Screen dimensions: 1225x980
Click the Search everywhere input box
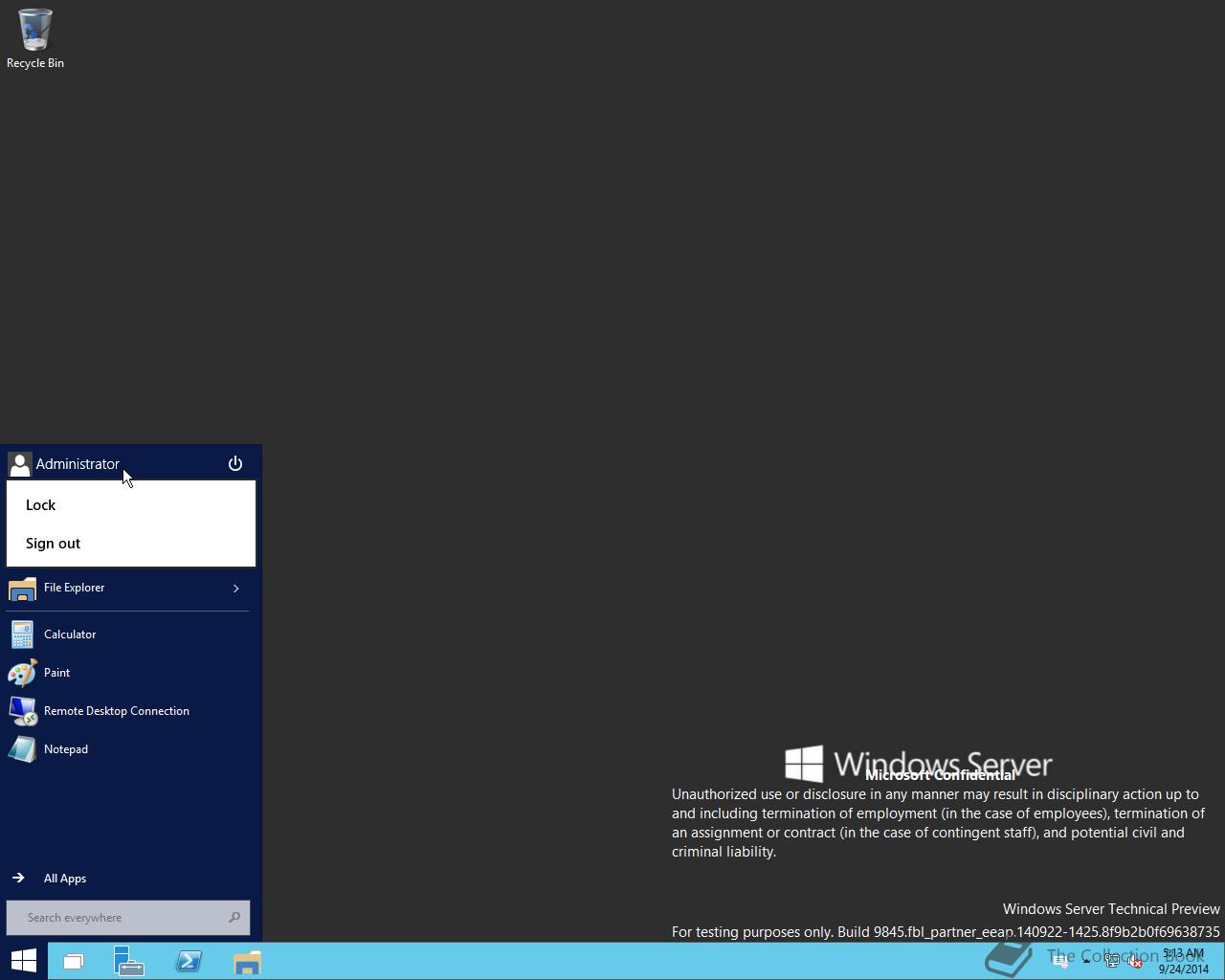128,918
